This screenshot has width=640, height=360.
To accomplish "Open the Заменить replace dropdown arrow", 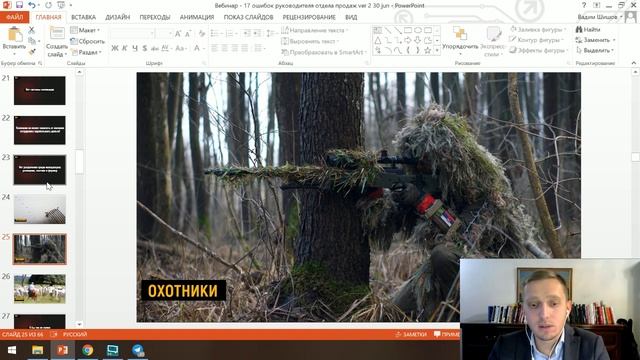I will click(x=614, y=40).
